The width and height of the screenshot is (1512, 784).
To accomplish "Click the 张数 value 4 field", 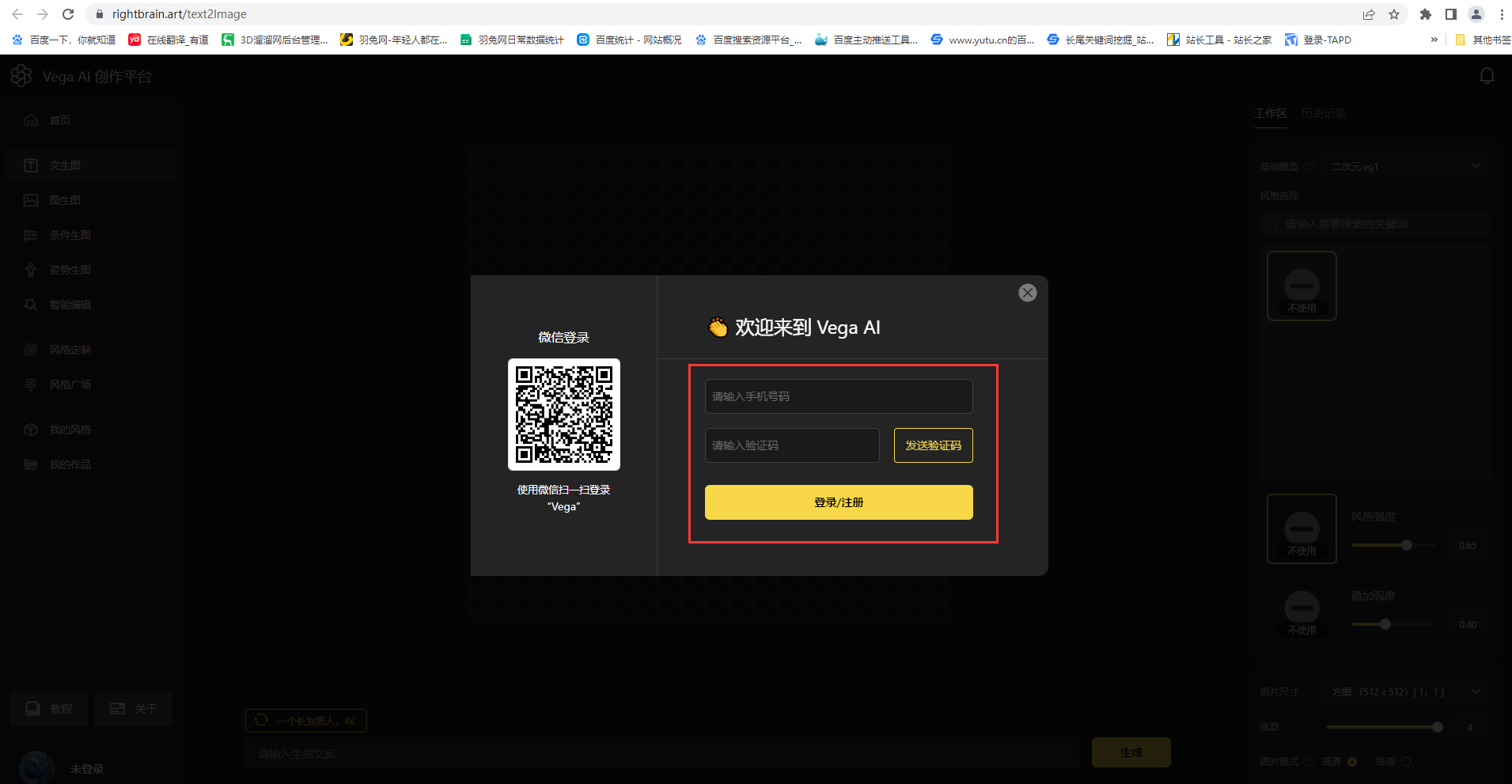I will [x=1469, y=727].
